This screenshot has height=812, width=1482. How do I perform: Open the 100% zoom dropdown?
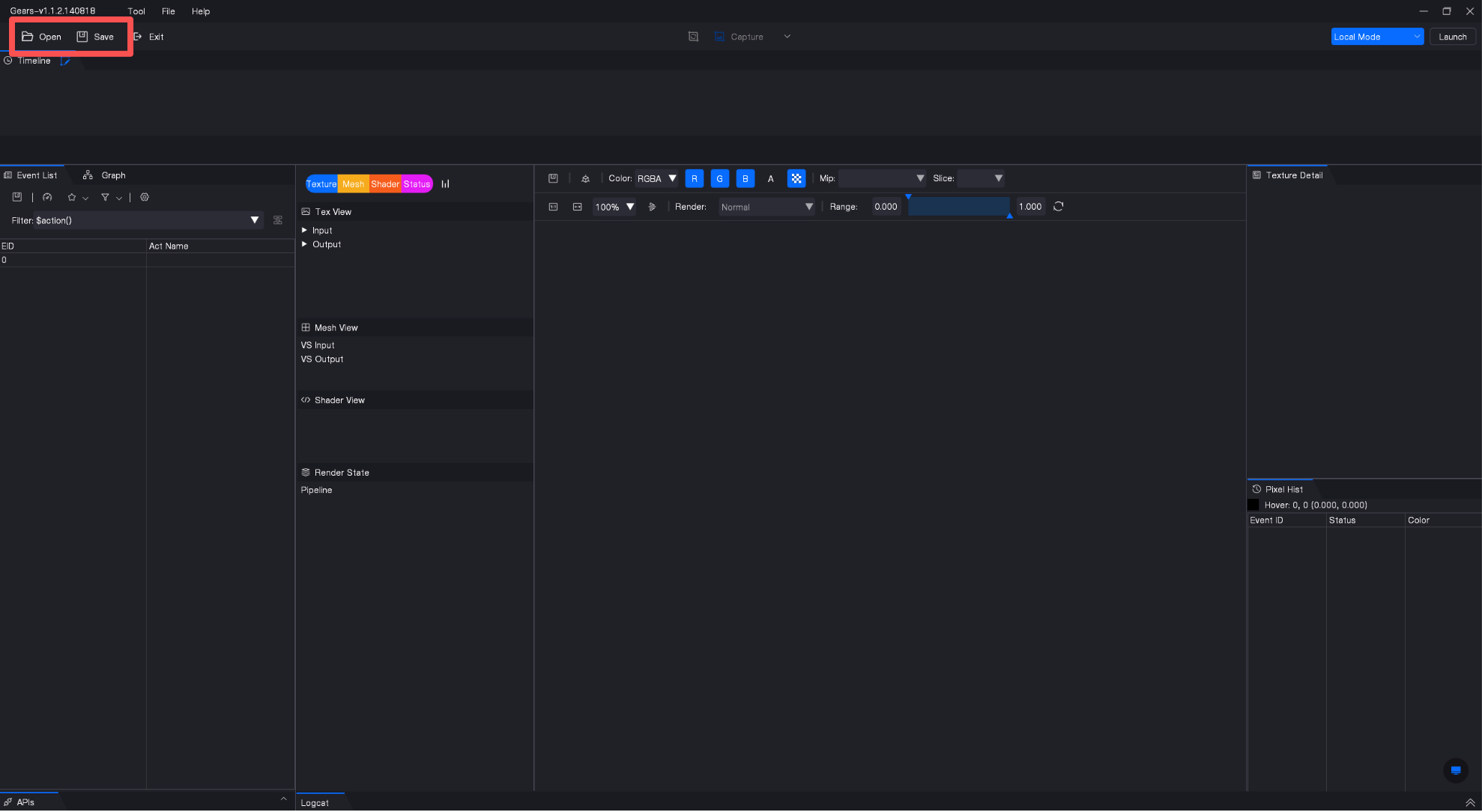614,207
